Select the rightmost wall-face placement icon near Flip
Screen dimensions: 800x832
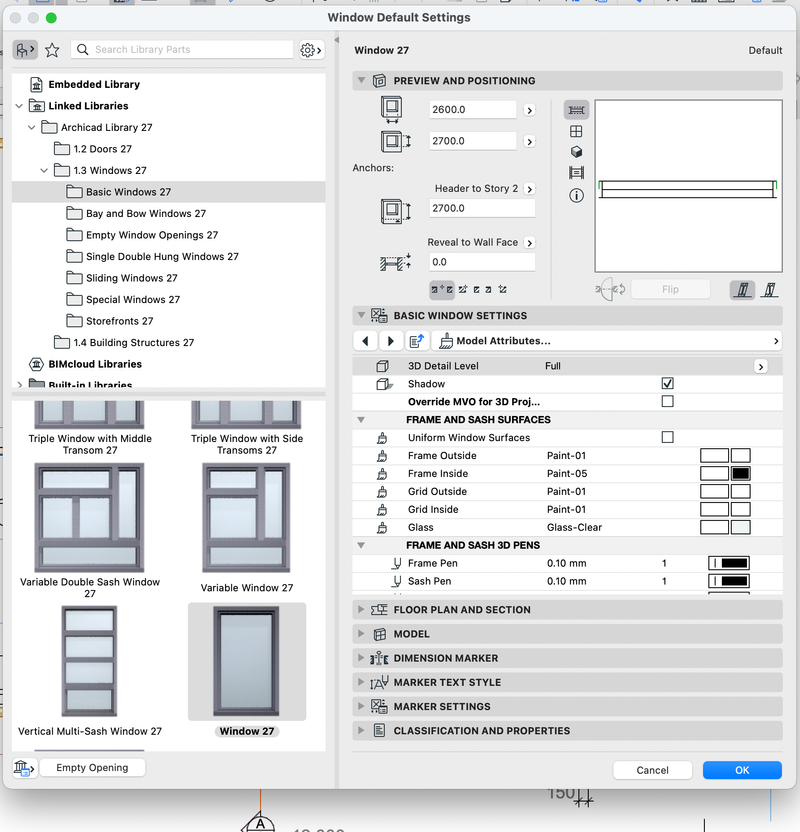click(770, 288)
